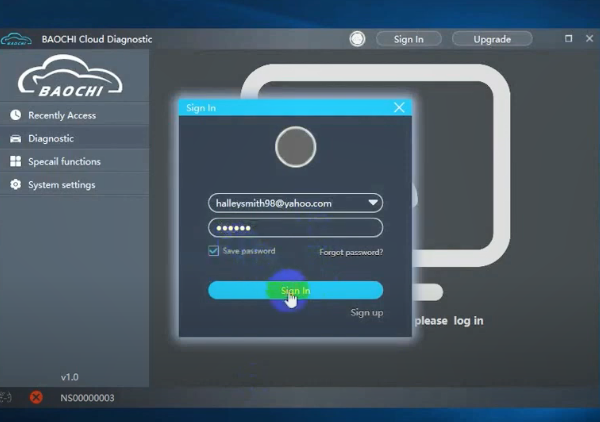Image resolution: width=600 pixels, height=422 pixels.
Task: Click the Upgrade button in title bar
Action: [492, 39]
